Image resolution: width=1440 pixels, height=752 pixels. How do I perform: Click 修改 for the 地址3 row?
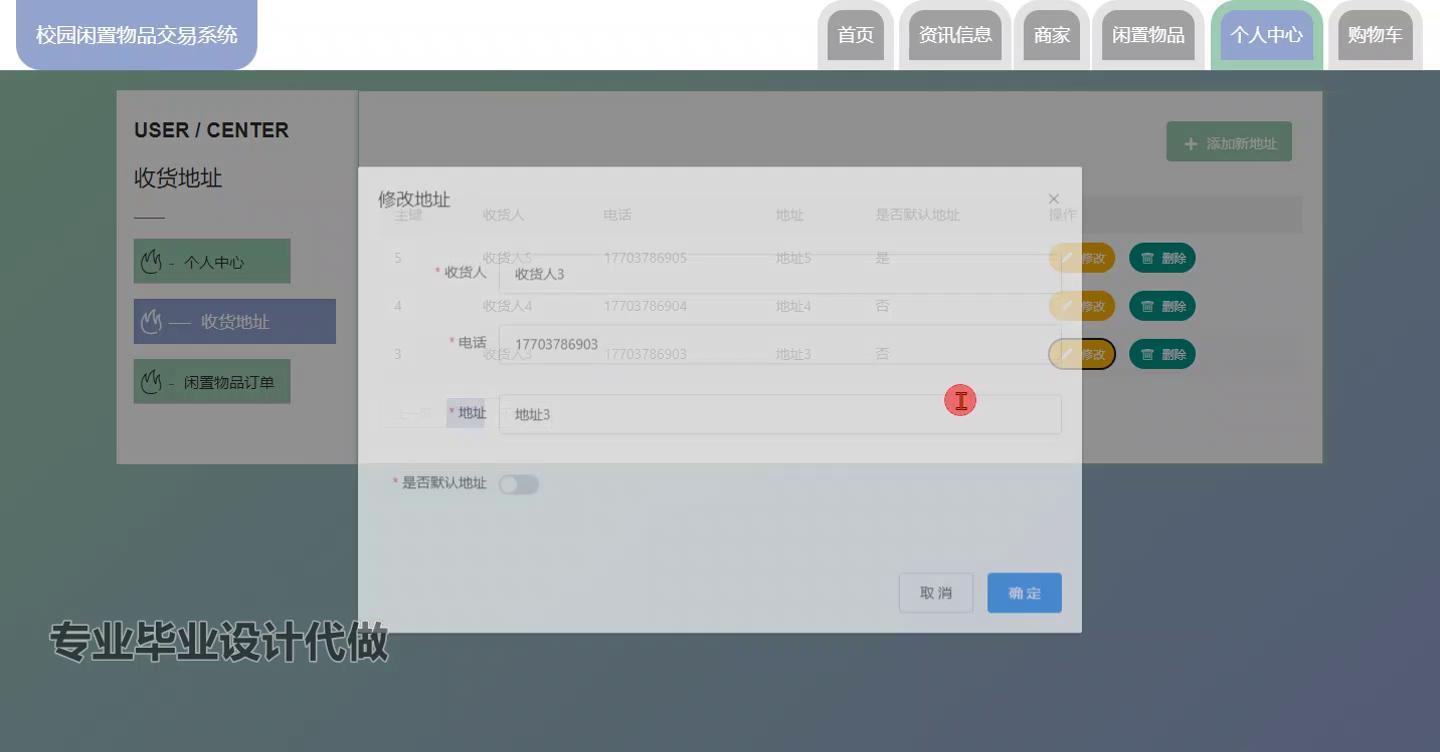[x=1082, y=354]
